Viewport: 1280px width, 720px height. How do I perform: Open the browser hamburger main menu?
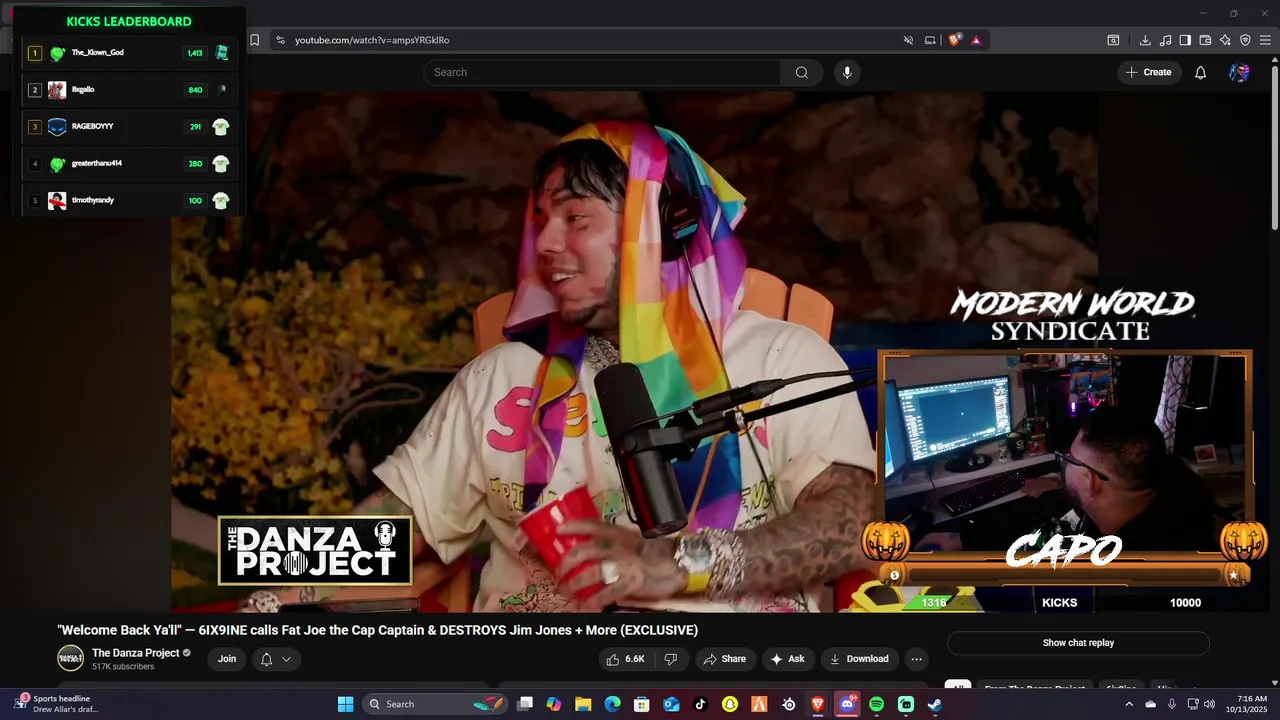tap(1265, 40)
